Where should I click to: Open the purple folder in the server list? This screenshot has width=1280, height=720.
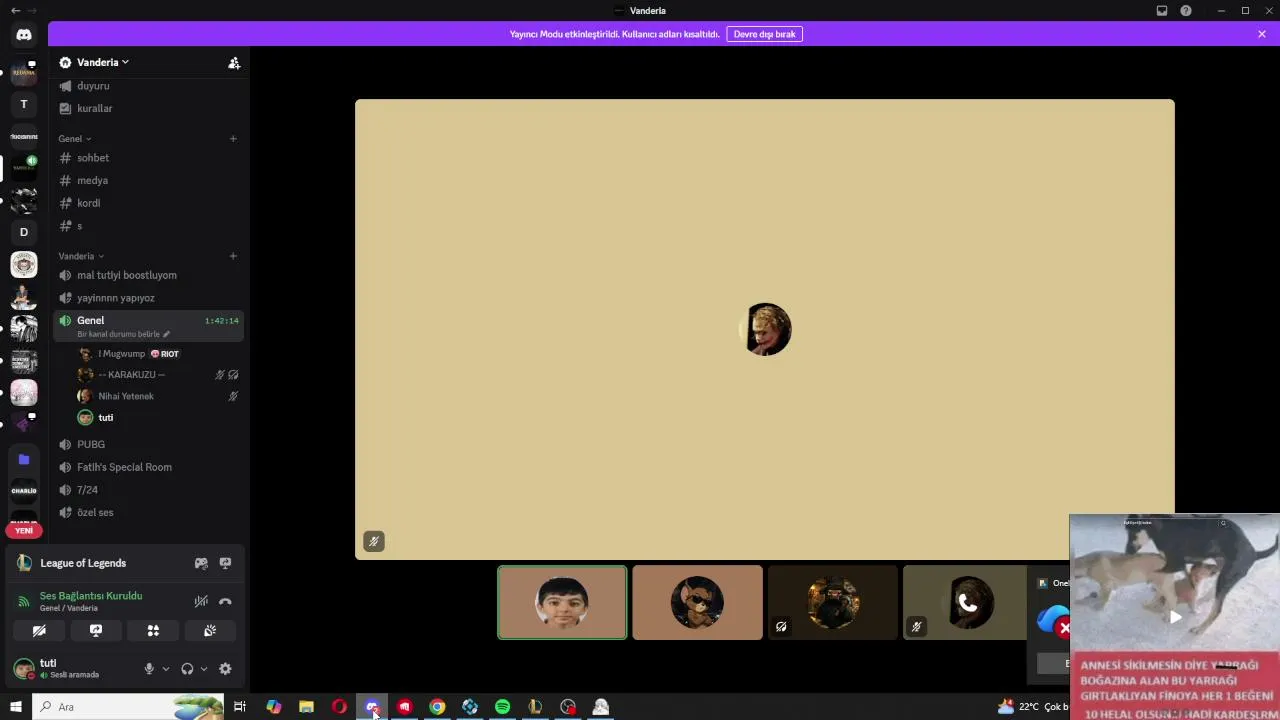(24, 459)
